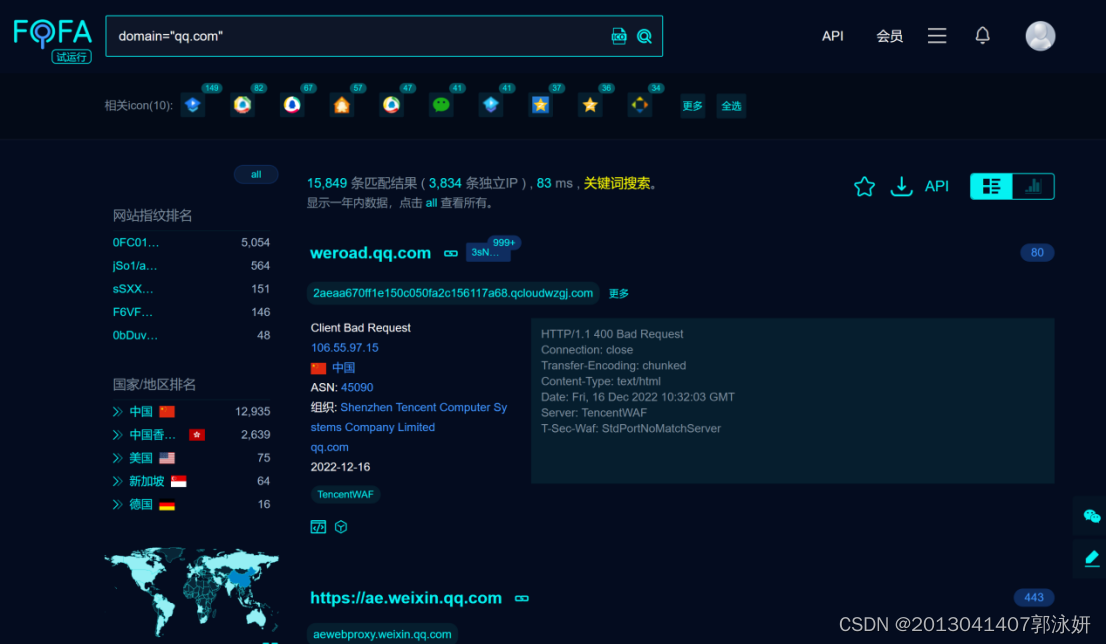This screenshot has width=1107, height=644.
Task: Open https://ae.weixin.qq.com result link
Action: tap(406, 598)
